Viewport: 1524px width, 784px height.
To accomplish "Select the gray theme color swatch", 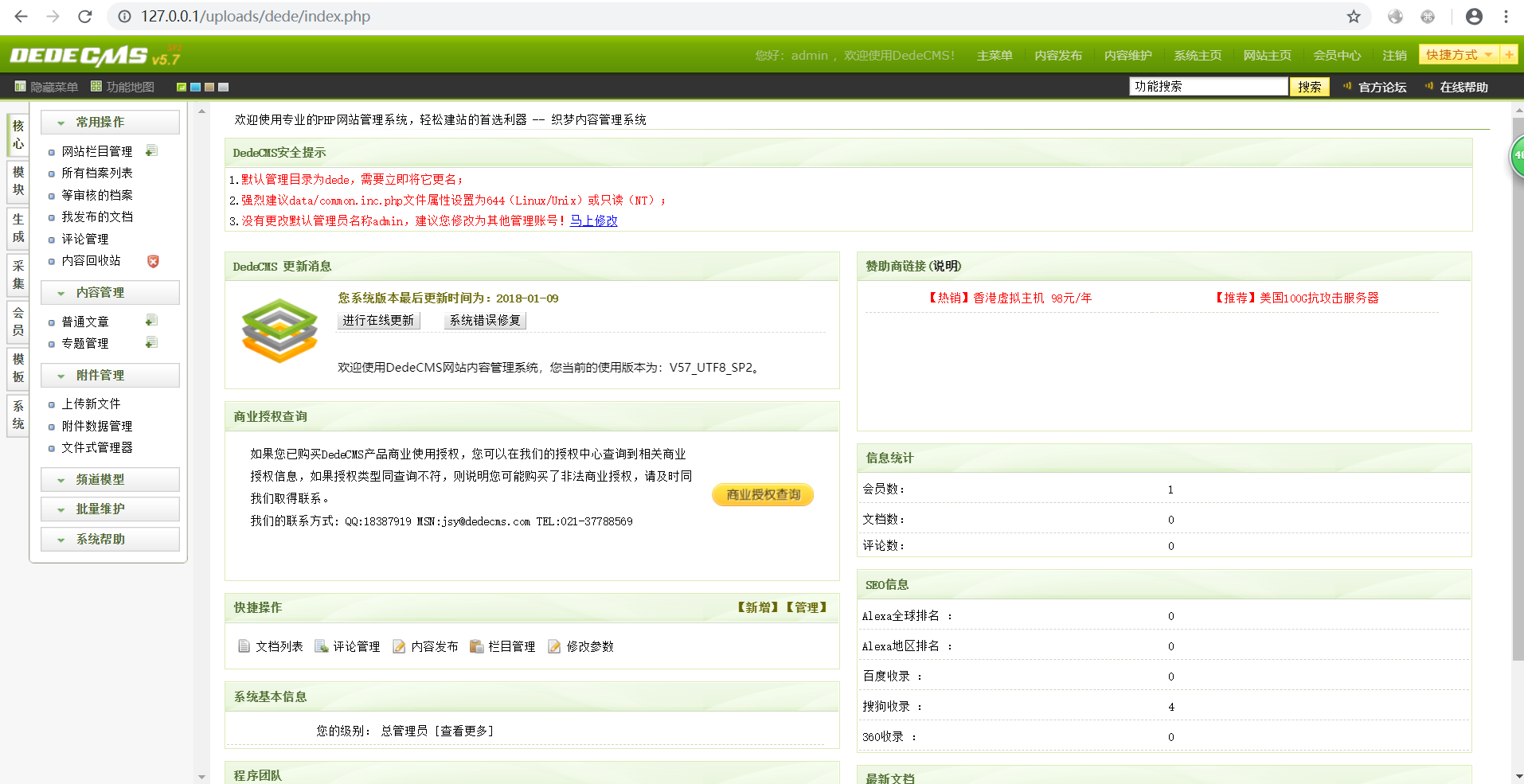I will tap(224, 87).
